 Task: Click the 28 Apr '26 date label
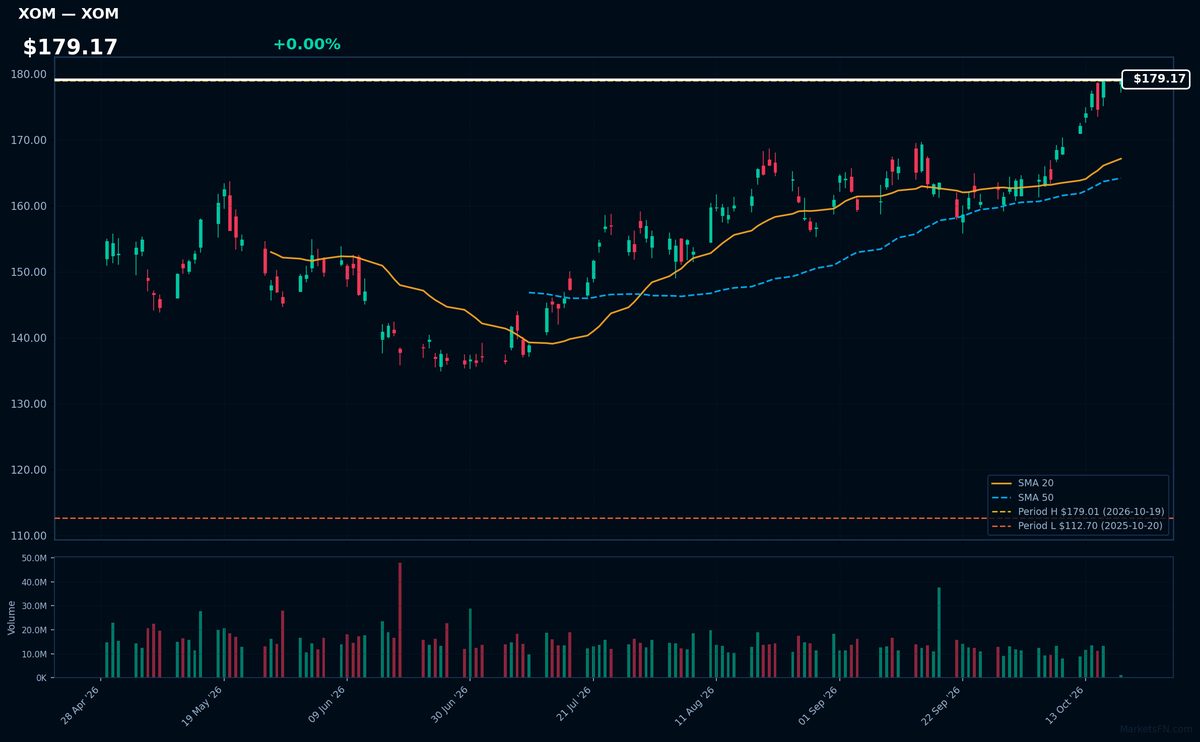(81, 705)
